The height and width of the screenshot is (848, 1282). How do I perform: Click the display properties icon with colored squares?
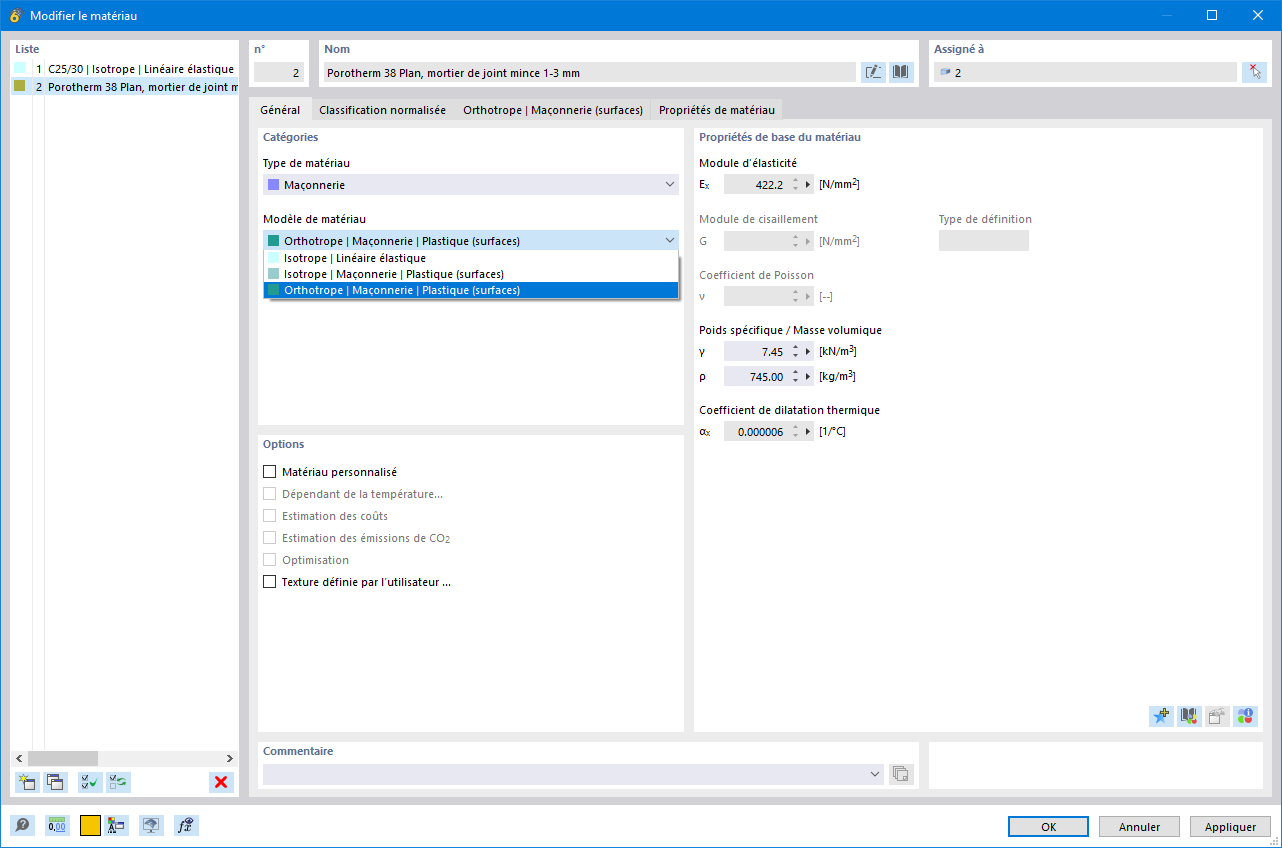click(117, 825)
